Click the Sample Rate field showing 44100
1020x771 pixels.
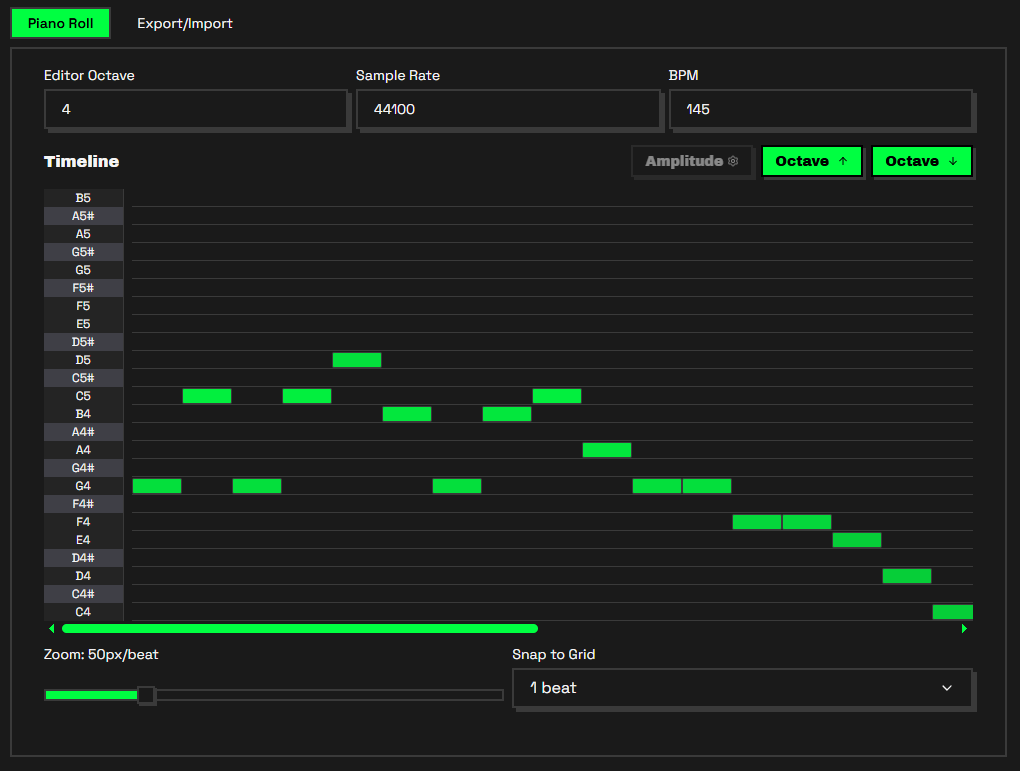tap(508, 109)
